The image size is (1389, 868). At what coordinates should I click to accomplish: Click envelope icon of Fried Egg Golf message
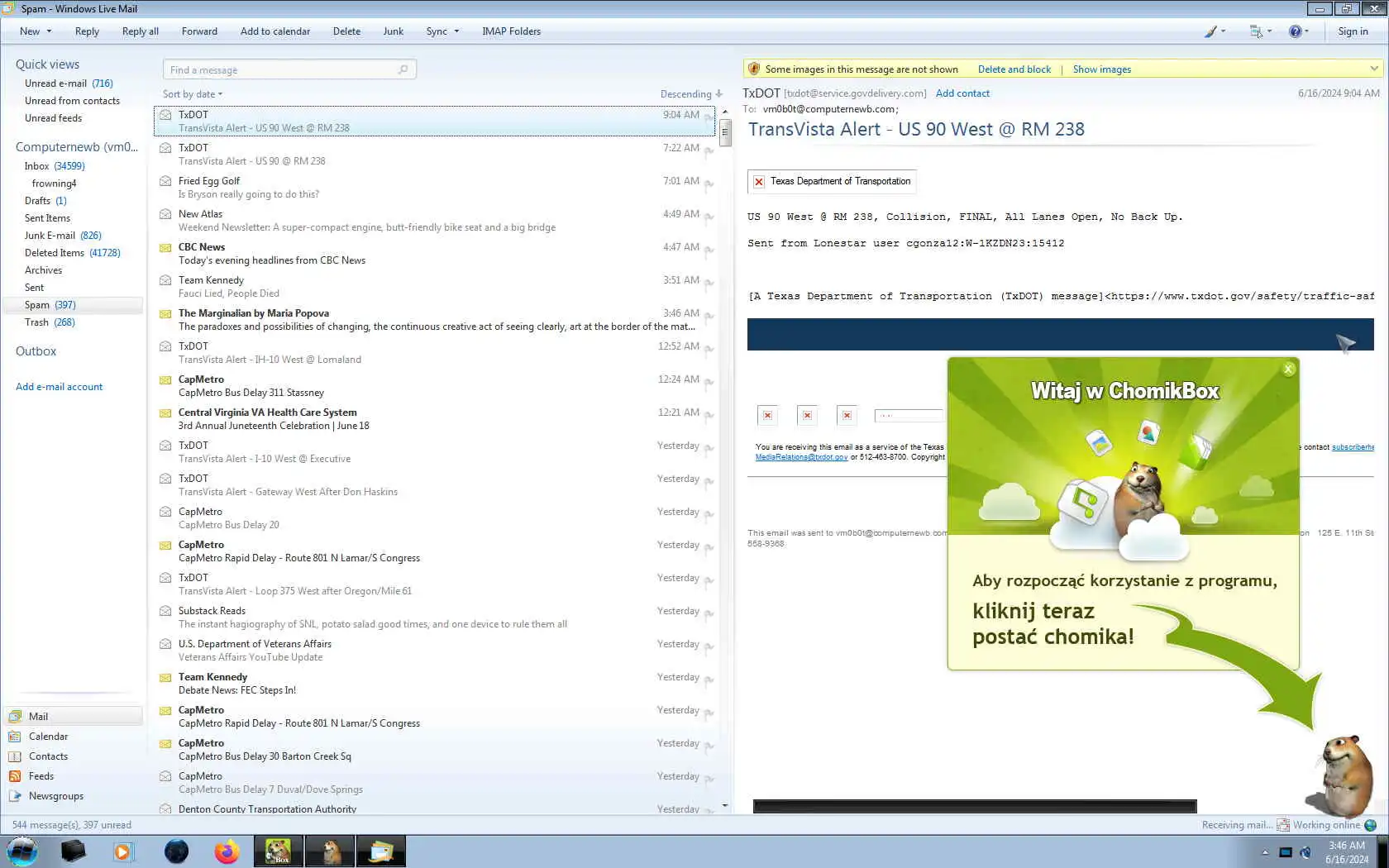click(165, 181)
